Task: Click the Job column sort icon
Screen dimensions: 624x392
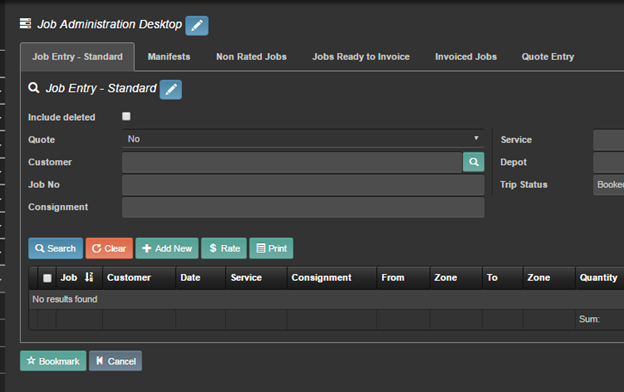Action: click(x=89, y=277)
